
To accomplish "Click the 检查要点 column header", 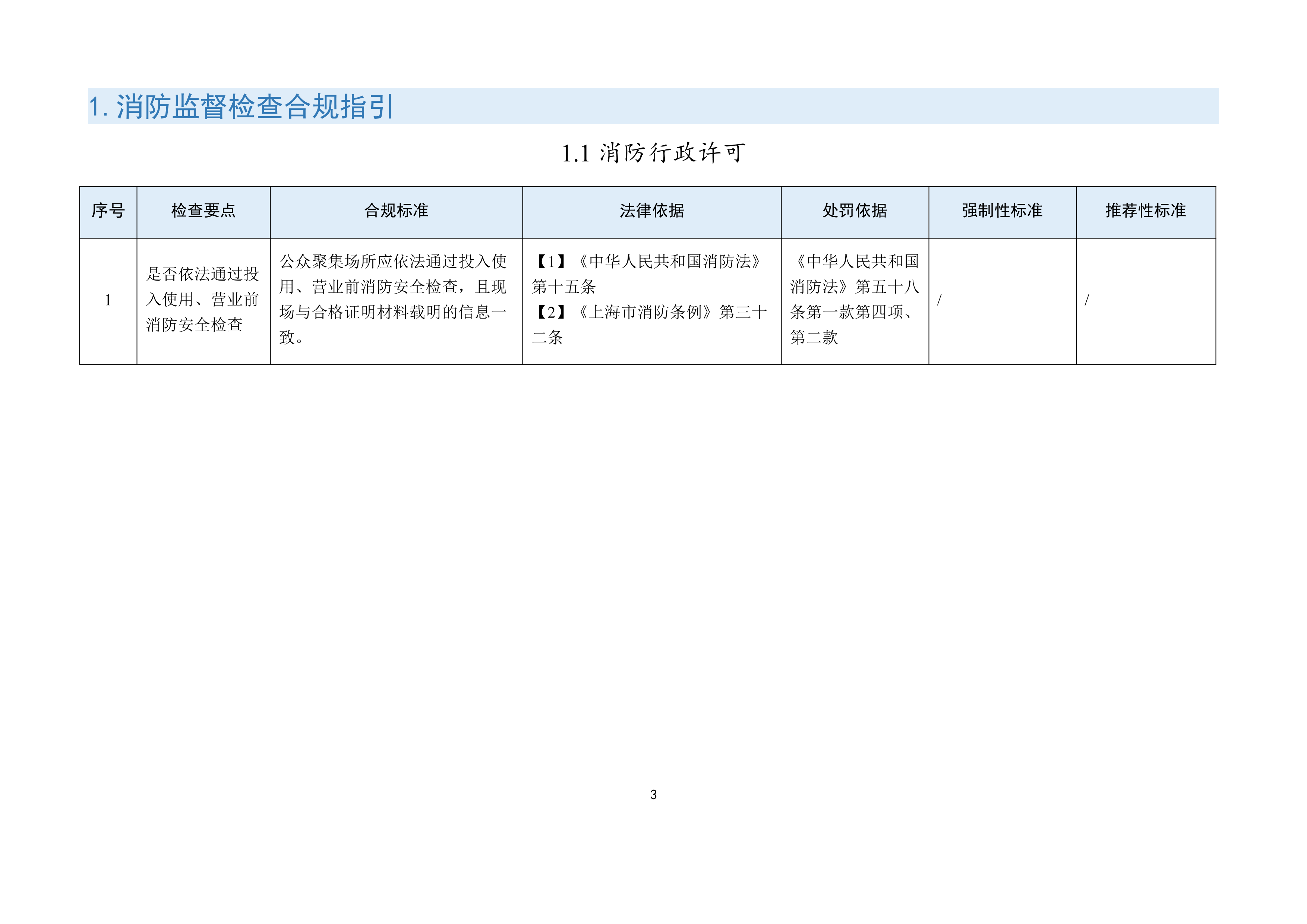I will tap(203, 211).
